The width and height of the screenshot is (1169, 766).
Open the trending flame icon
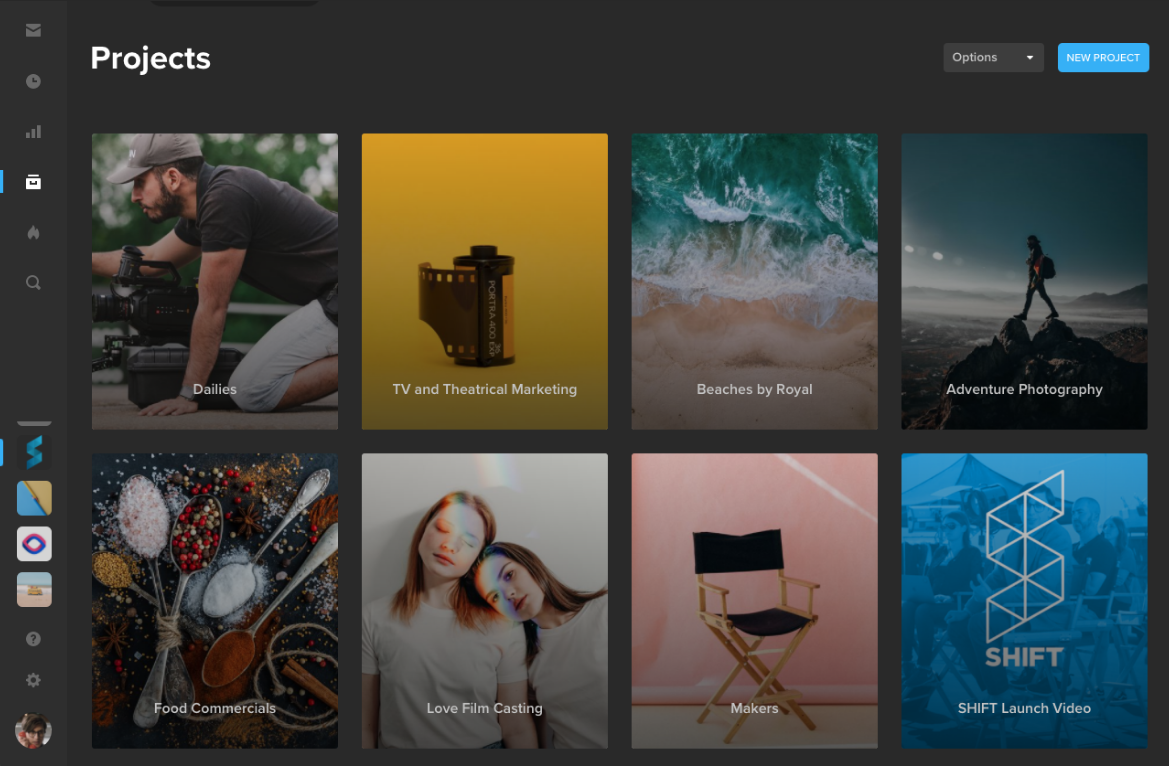[x=33, y=233]
